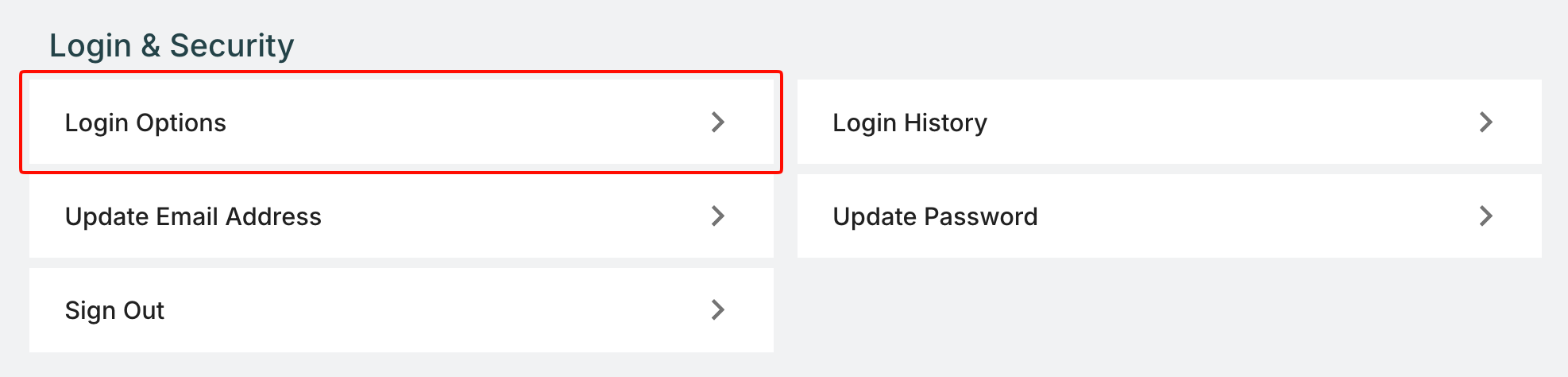Open the Login History page
Viewport: 1568px width, 377px height.
point(910,122)
